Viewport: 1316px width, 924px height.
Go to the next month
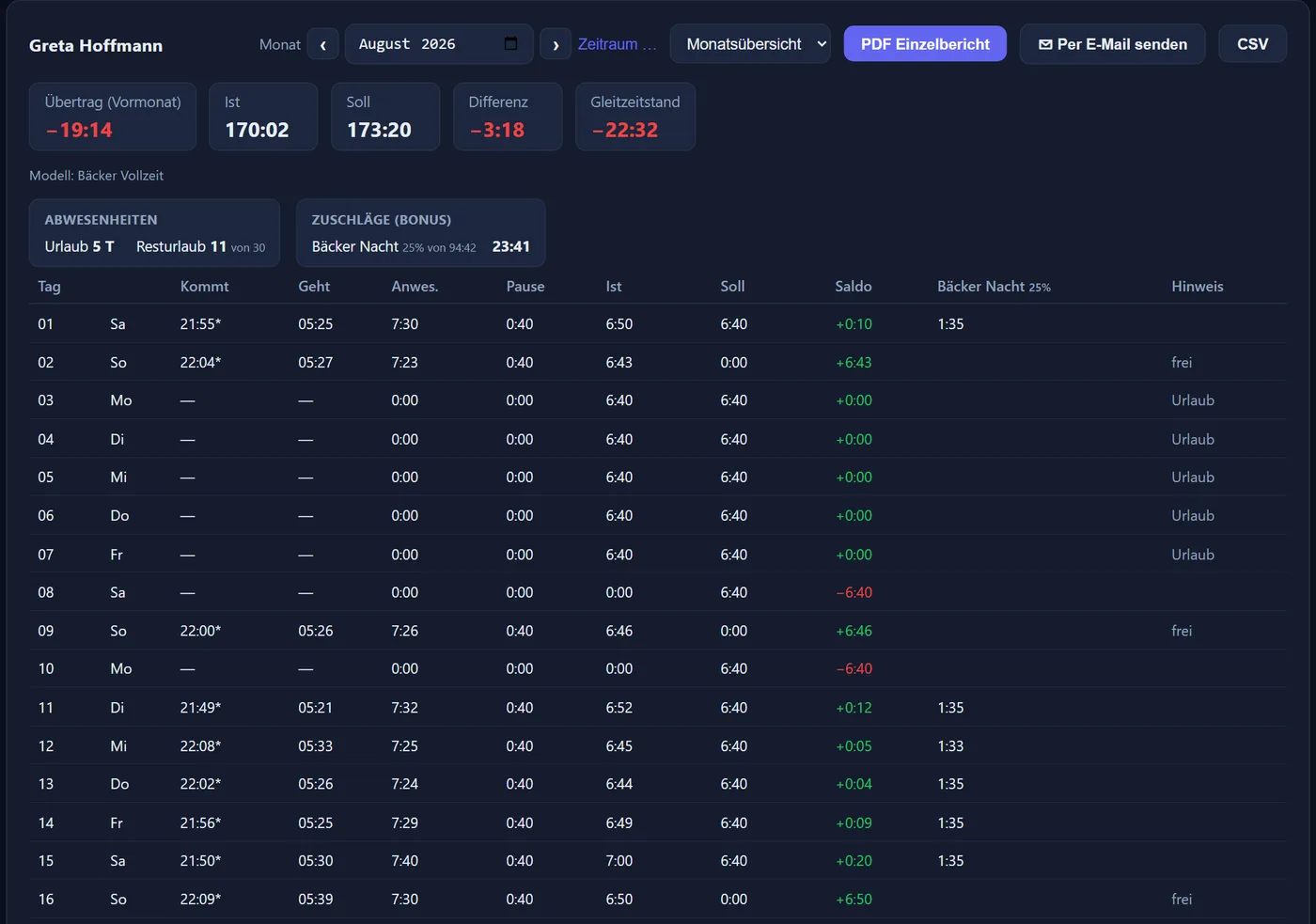click(556, 44)
